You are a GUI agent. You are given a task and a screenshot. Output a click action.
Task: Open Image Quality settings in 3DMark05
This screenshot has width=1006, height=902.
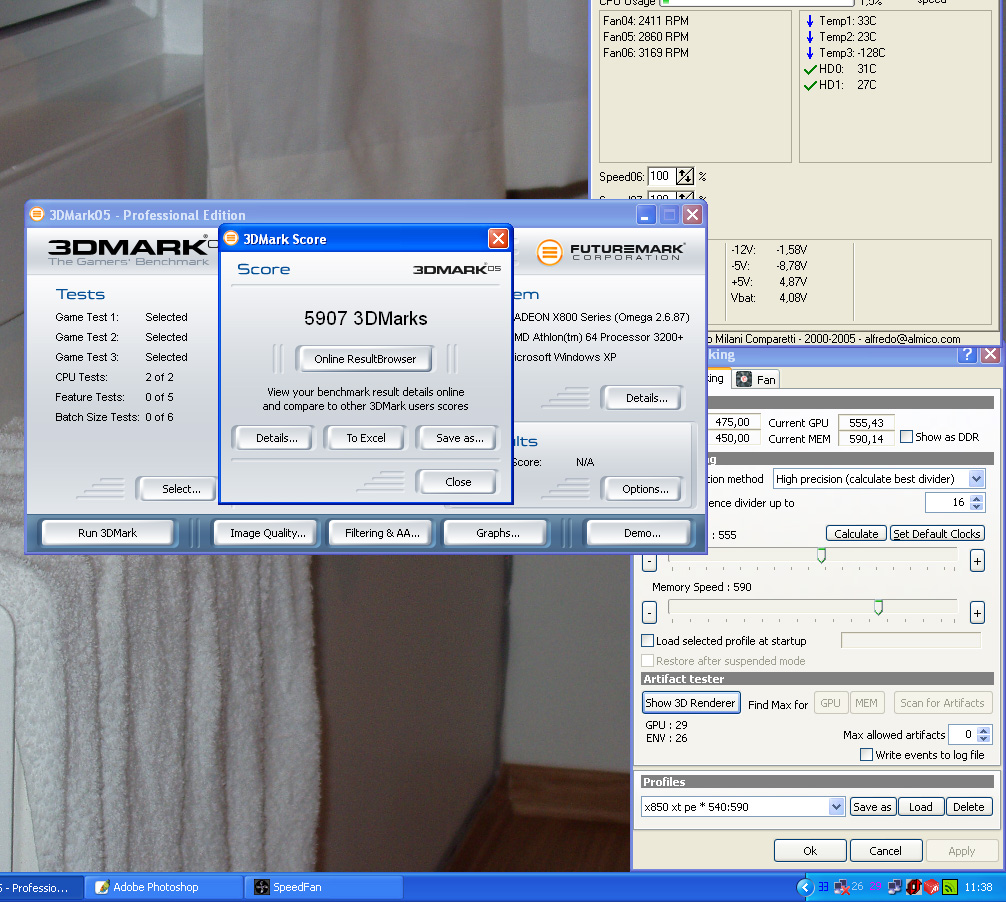[x=268, y=533]
